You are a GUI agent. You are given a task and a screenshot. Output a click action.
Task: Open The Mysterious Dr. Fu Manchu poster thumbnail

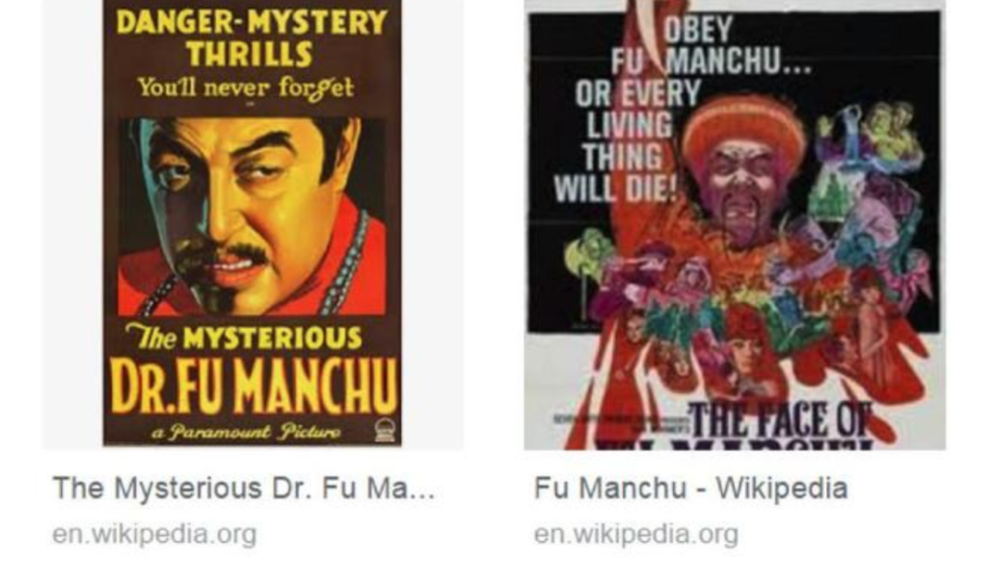point(253,223)
